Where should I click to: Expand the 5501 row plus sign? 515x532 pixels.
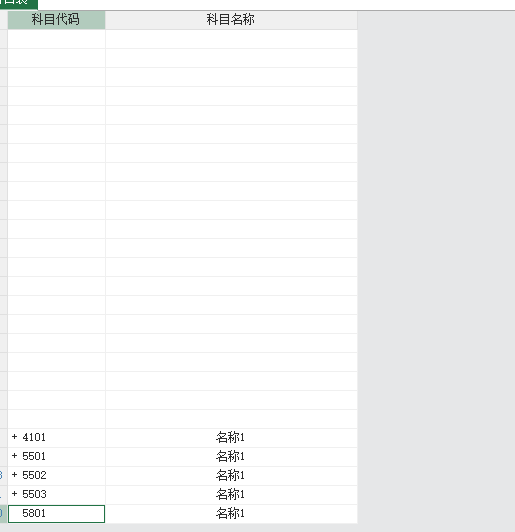14,456
